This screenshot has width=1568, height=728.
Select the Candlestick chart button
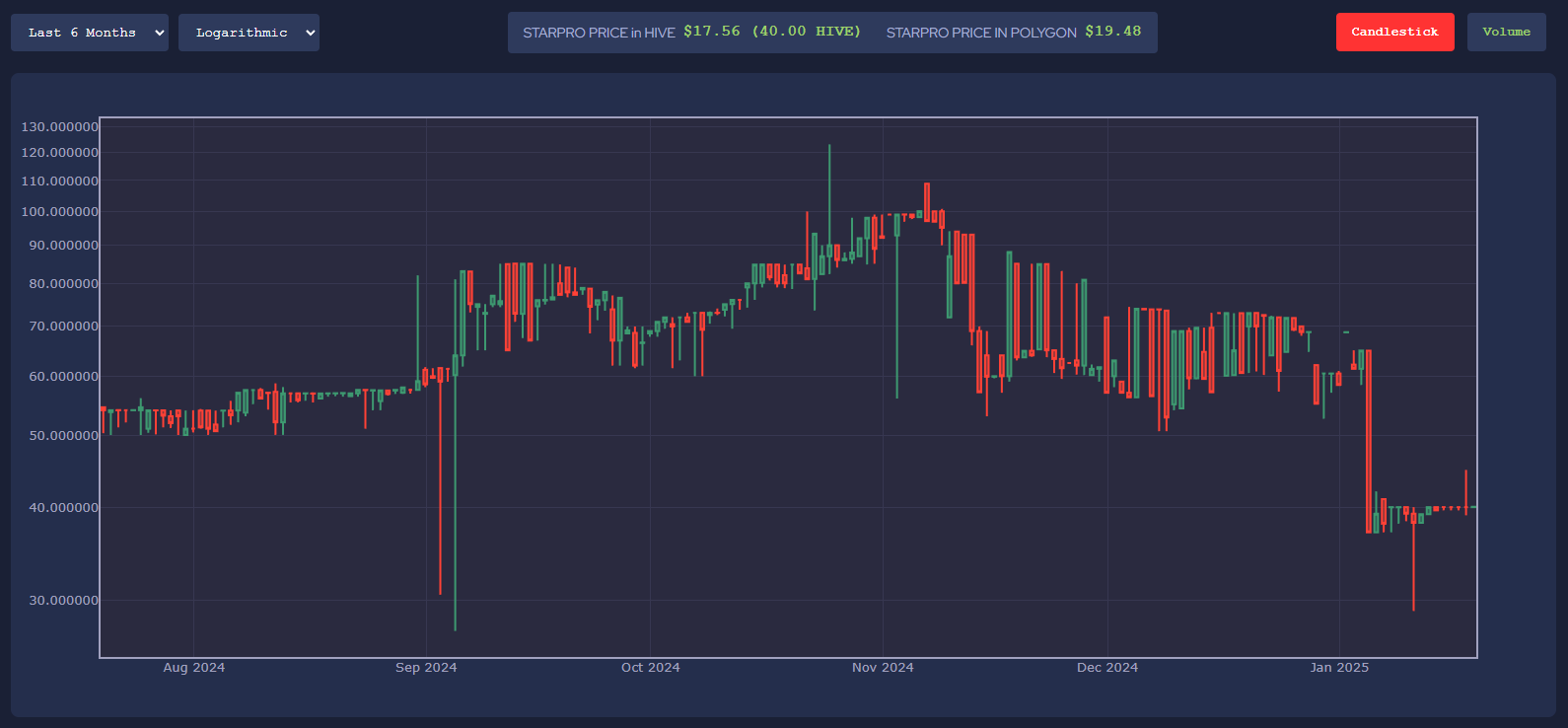click(x=1394, y=33)
